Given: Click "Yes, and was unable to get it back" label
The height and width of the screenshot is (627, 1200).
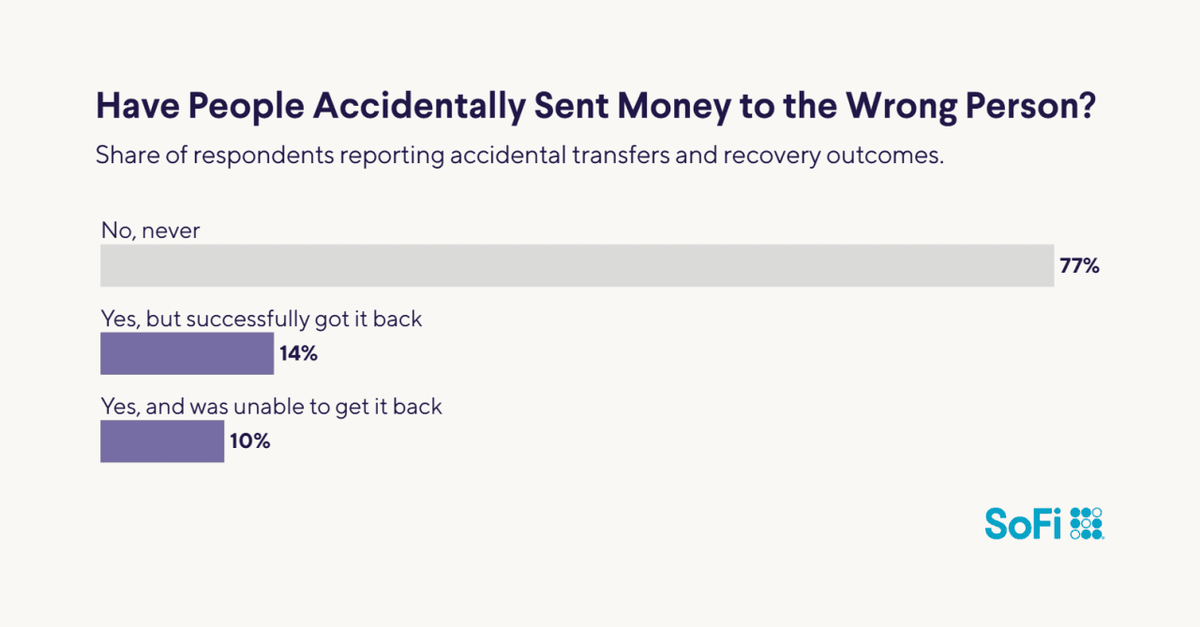Looking at the screenshot, I should point(271,407).
